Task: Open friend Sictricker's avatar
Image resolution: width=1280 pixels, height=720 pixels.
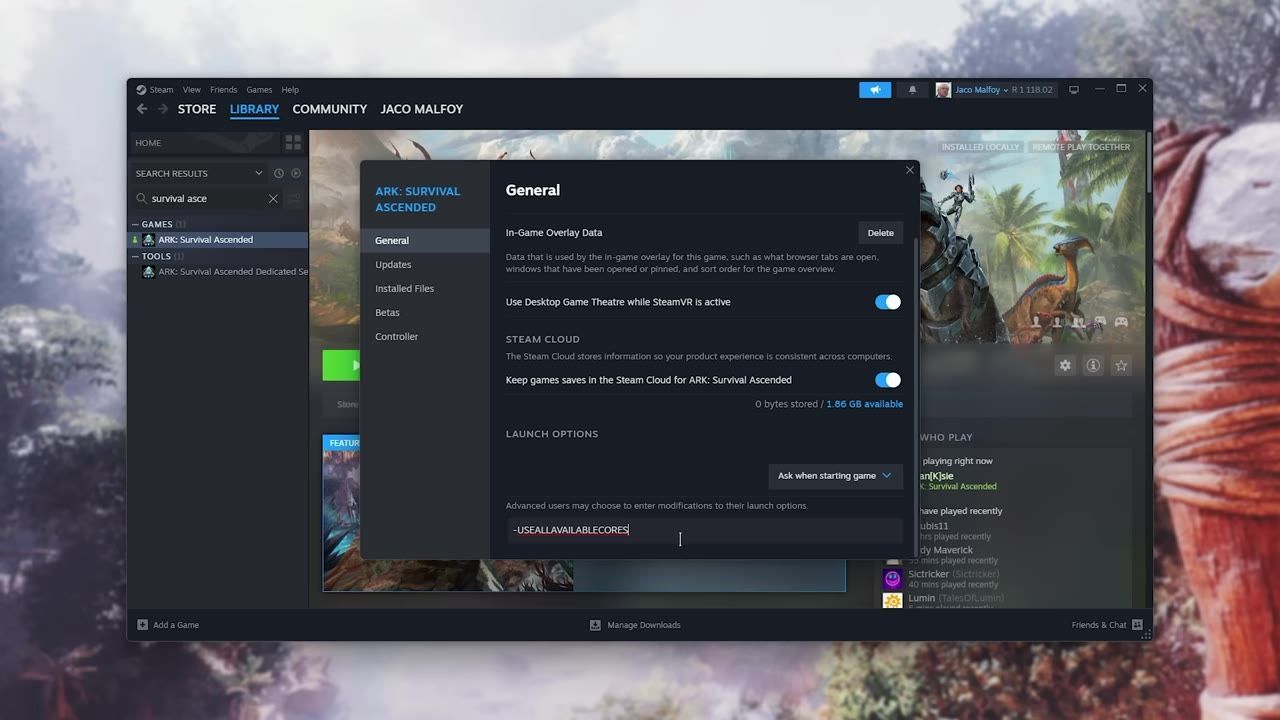Action: [892, 578]
